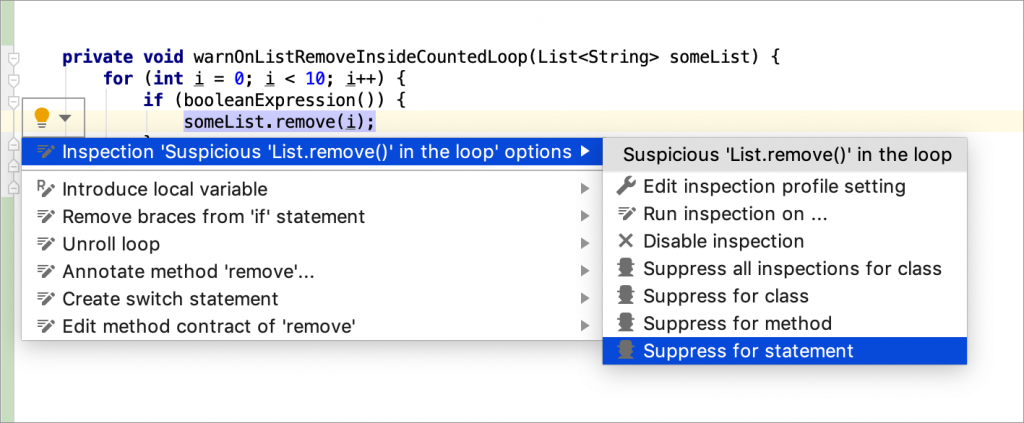The image size is (1024, 423).
Task: Click the highlighted someList.remove(i) code line
Action: (280, 122)
